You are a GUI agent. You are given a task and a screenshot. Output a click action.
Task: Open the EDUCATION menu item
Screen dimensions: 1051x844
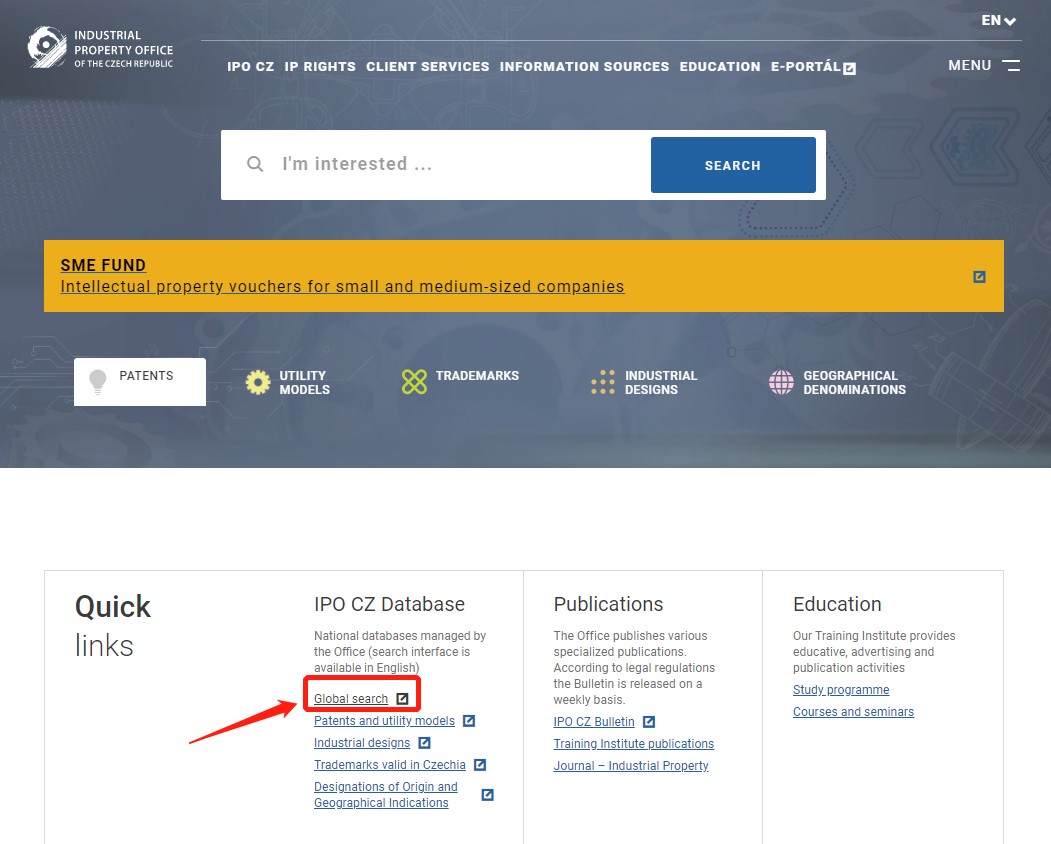(x=720, y=66)
